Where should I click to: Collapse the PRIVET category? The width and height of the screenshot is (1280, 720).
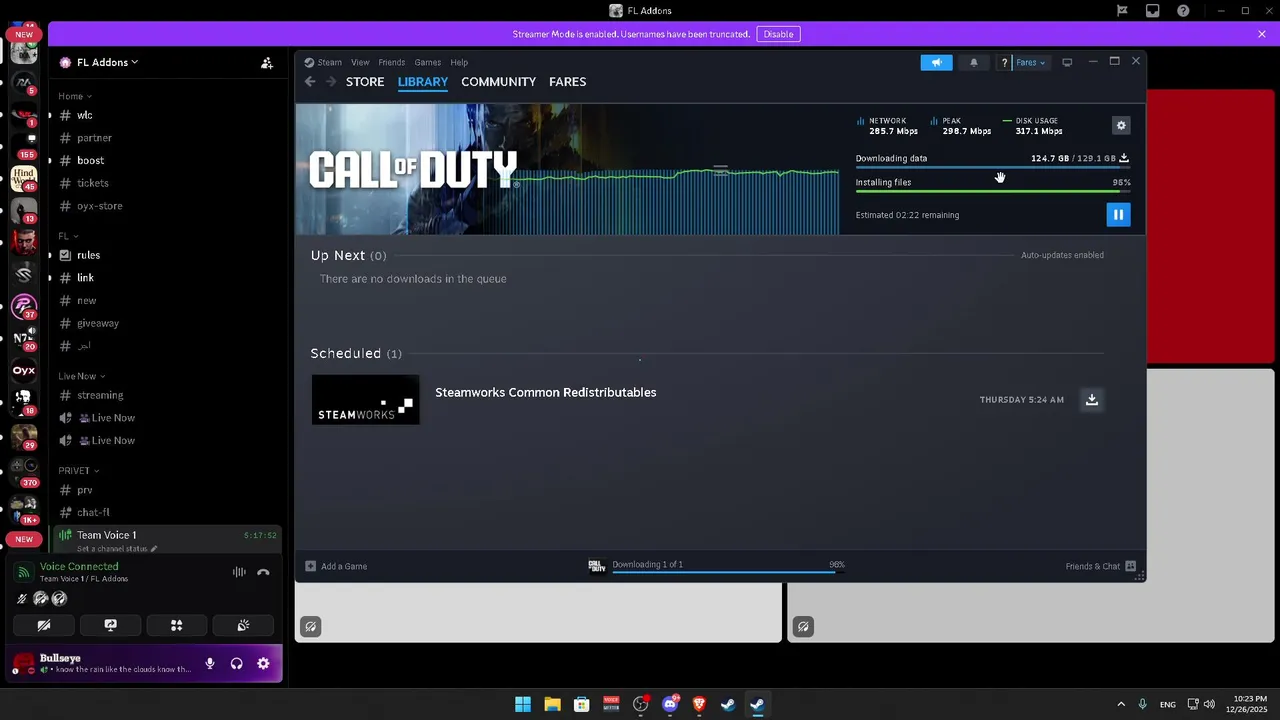78,470
